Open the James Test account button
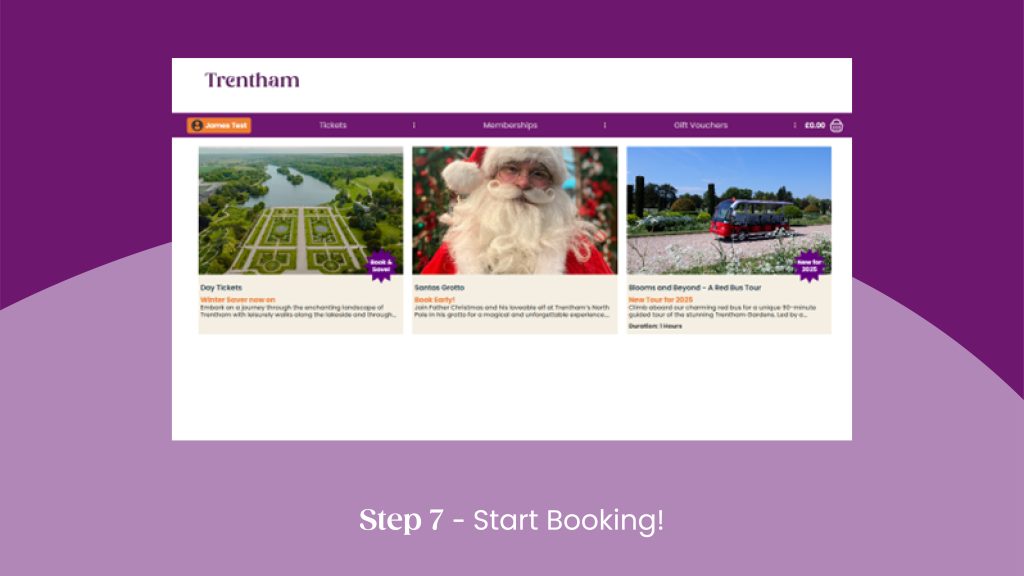The height and width of the screenshot is (576, 1024). (219, 125)
